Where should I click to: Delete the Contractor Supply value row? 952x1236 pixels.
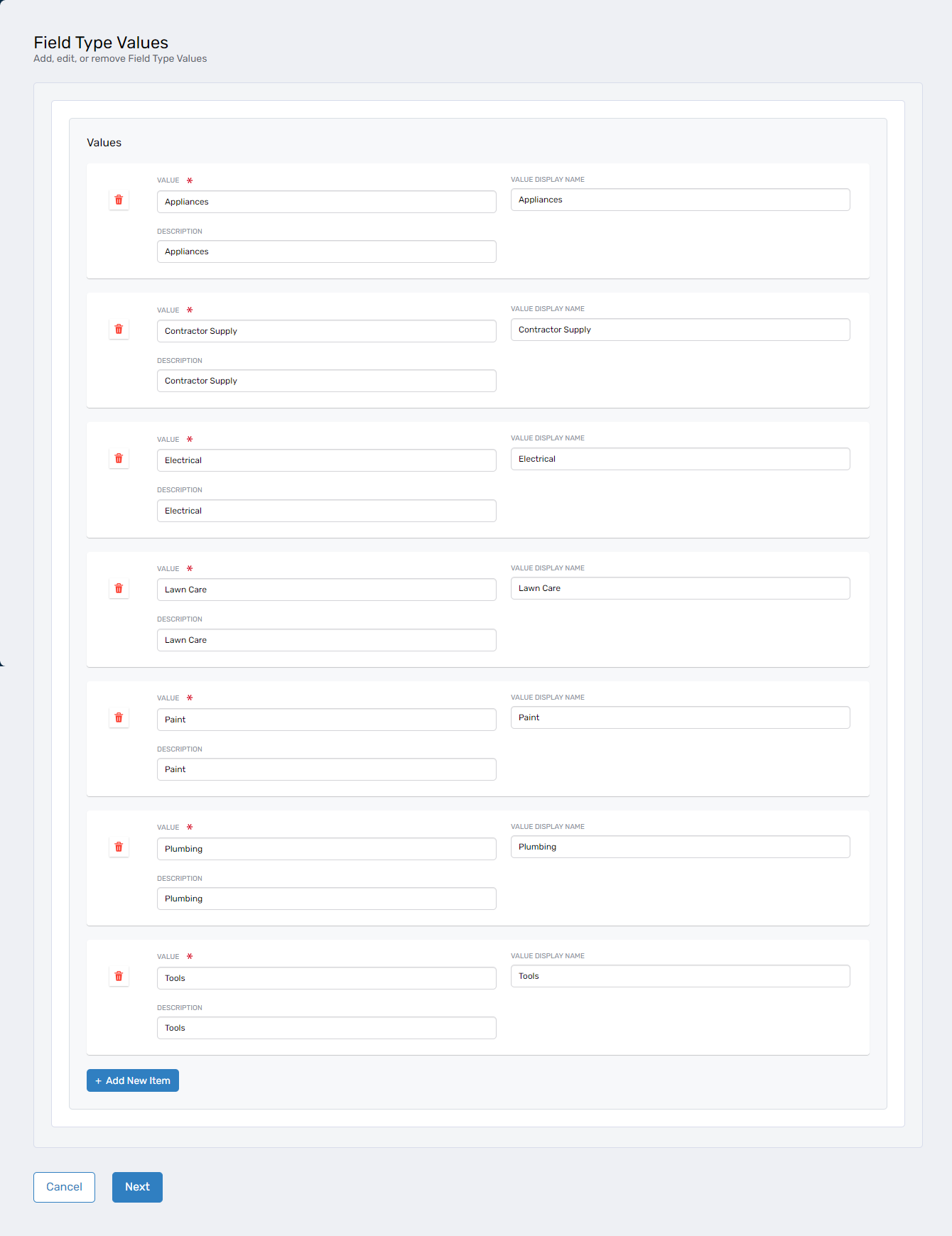pos(119,330)
